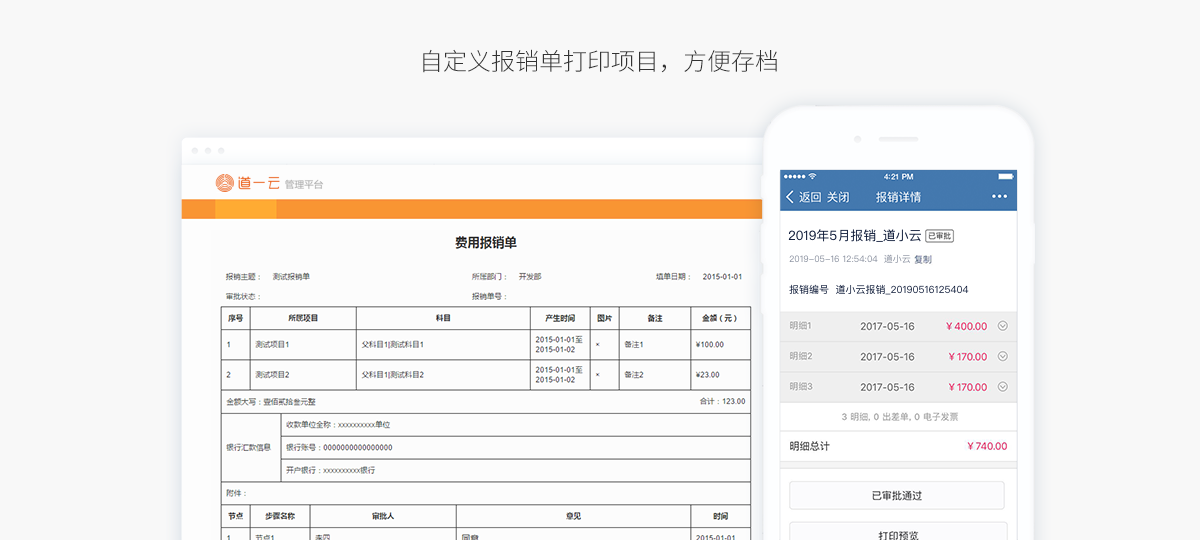The height and width of the screenshot is (540, 1200).
Task: Expand 明细1 row with the chevron
Action: 1002,326
